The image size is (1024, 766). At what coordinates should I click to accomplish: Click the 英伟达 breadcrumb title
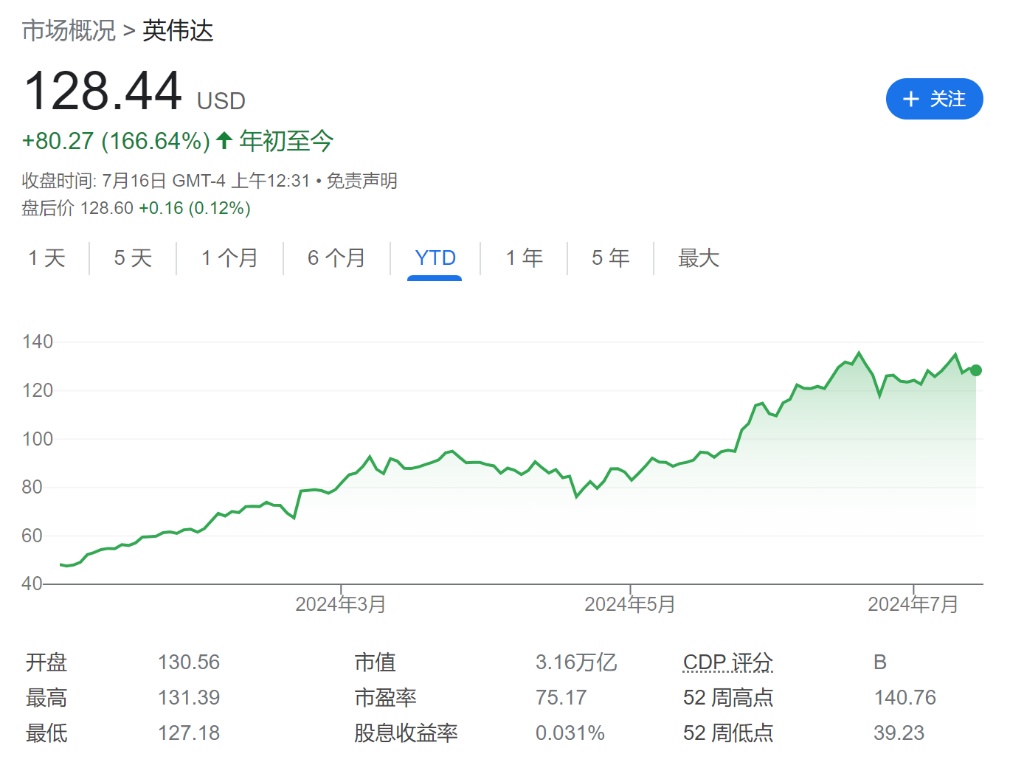pos(178,31)
